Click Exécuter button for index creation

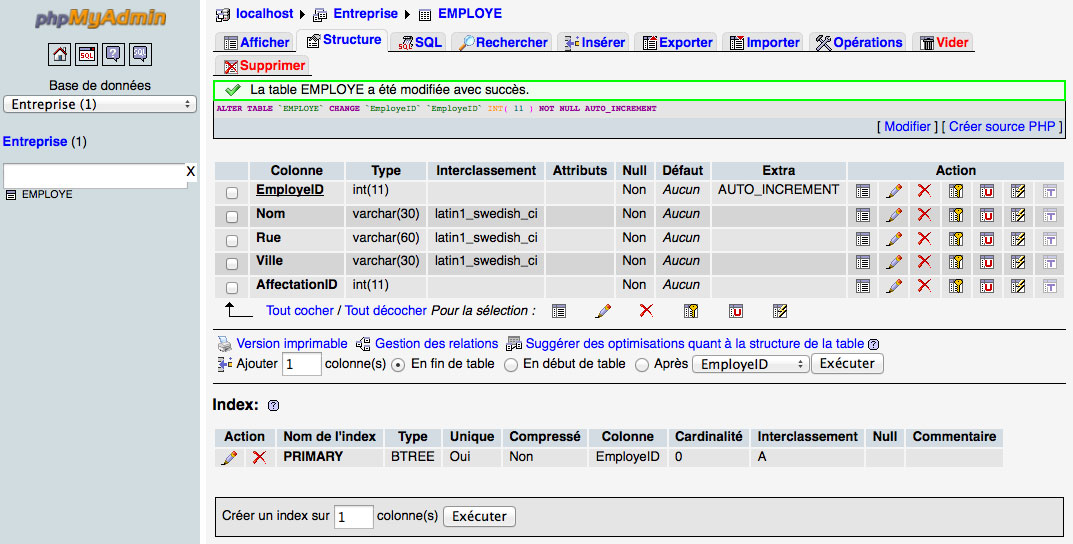[479, 517]
